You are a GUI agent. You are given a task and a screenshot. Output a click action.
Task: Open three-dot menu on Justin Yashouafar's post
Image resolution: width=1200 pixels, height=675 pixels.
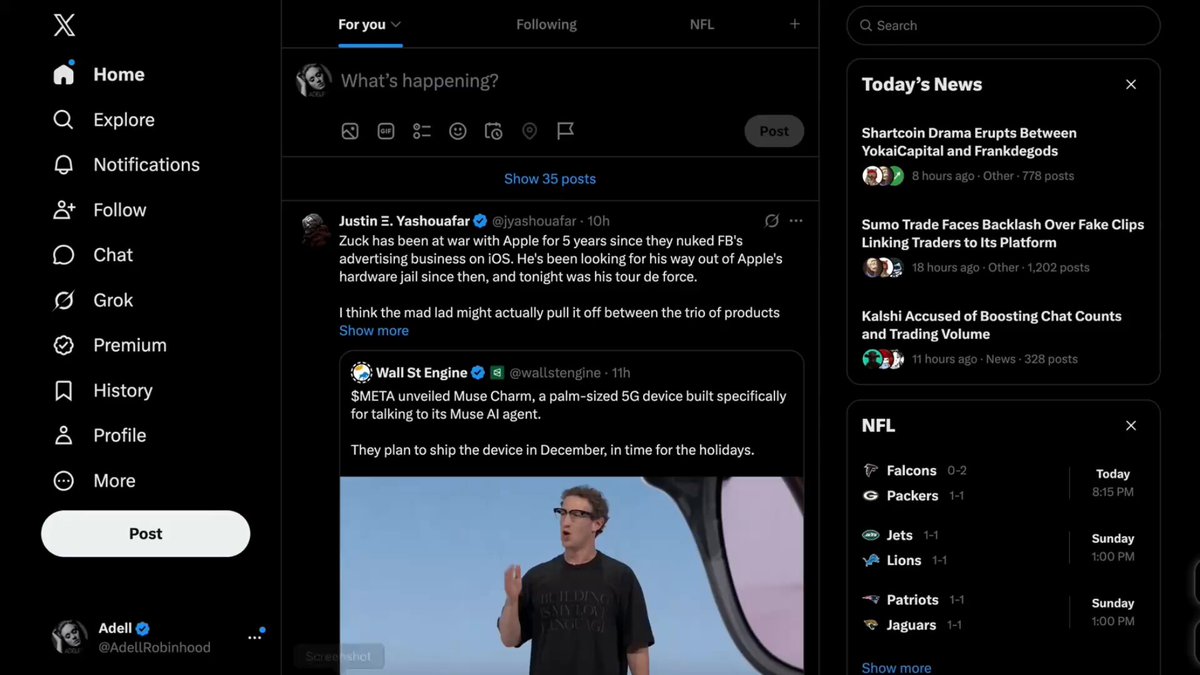coord(796,221)
